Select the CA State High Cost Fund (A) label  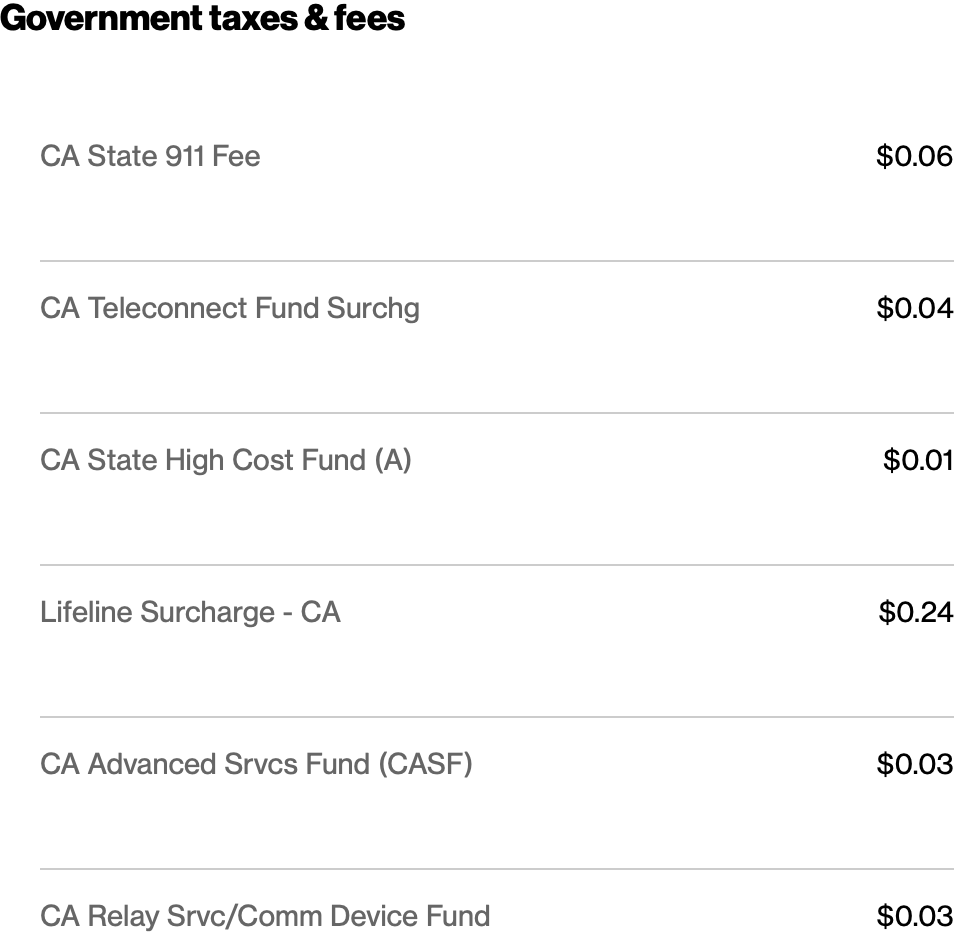(x=226, y=461)
